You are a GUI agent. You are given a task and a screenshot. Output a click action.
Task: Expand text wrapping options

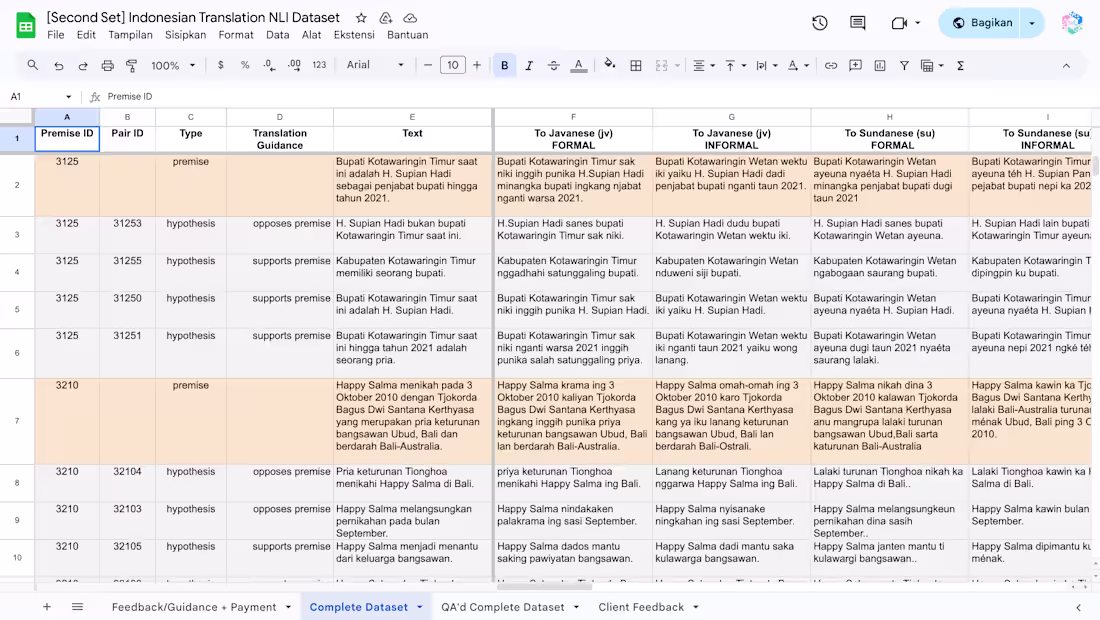pos(775,66)
